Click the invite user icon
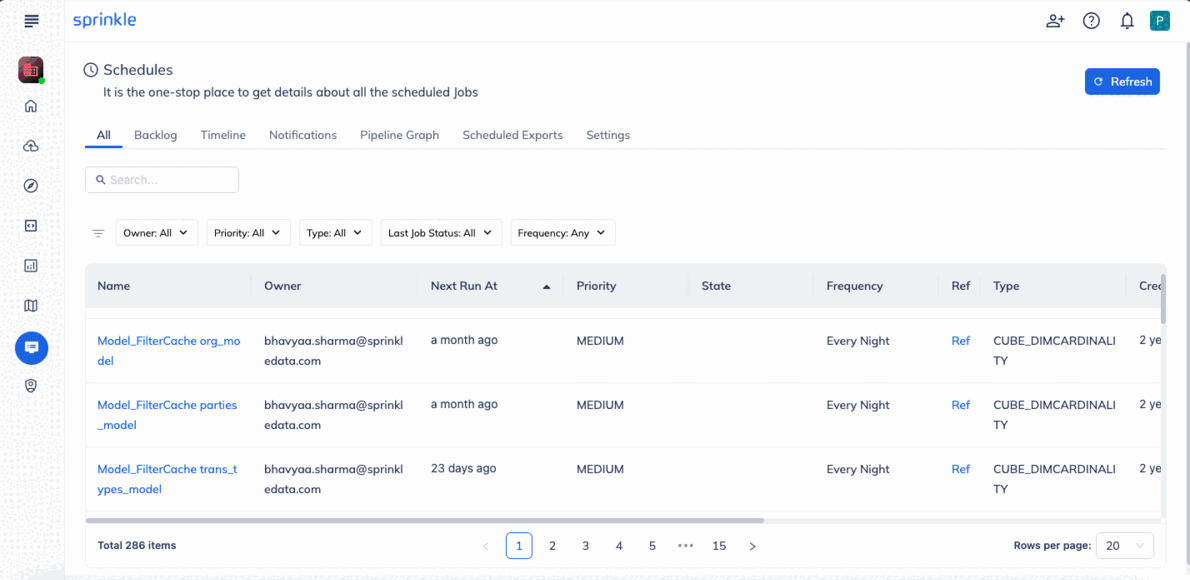This screenshot has width=1190, height=580. 1055,21
